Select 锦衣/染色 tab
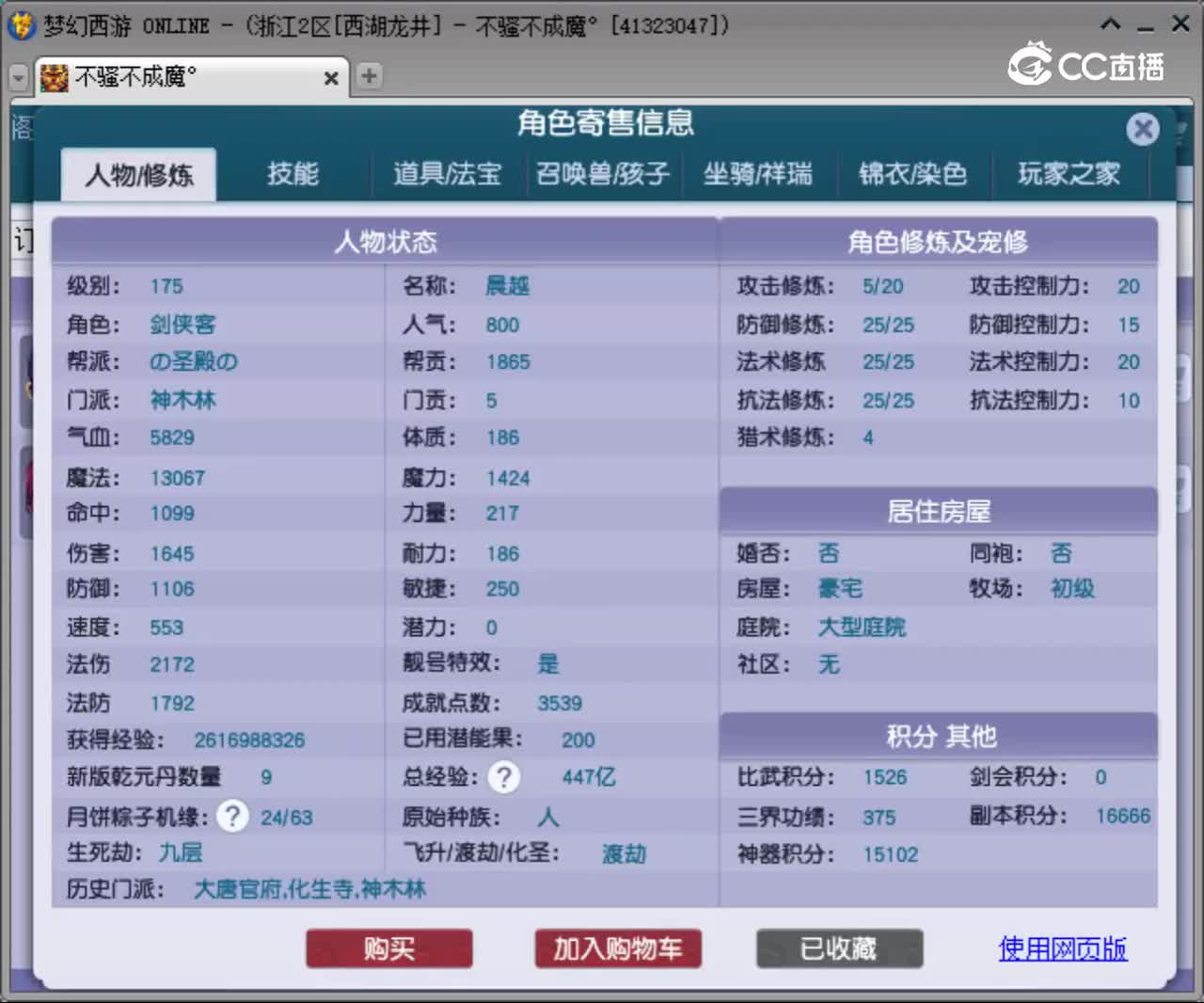1204x1003 pixels. 912,174
